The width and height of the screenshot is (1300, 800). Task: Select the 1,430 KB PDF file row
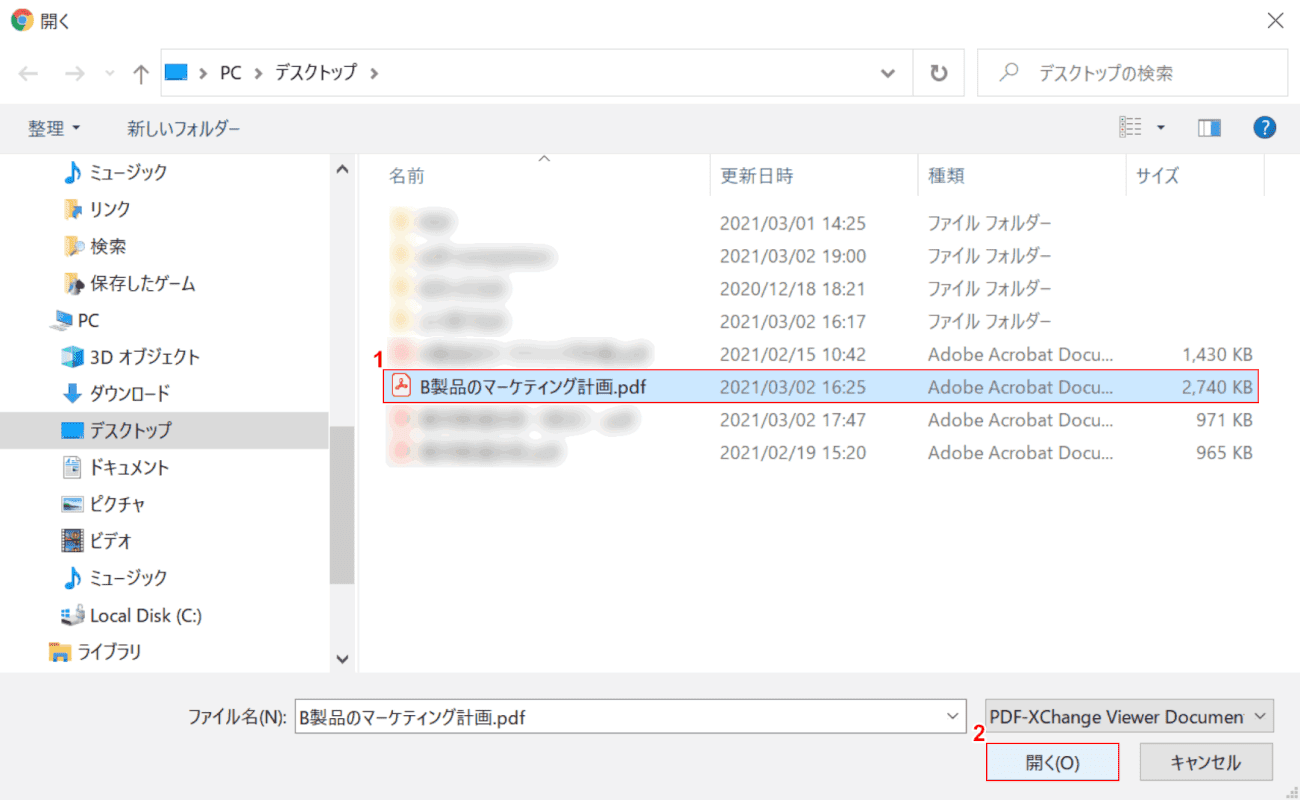820,354
